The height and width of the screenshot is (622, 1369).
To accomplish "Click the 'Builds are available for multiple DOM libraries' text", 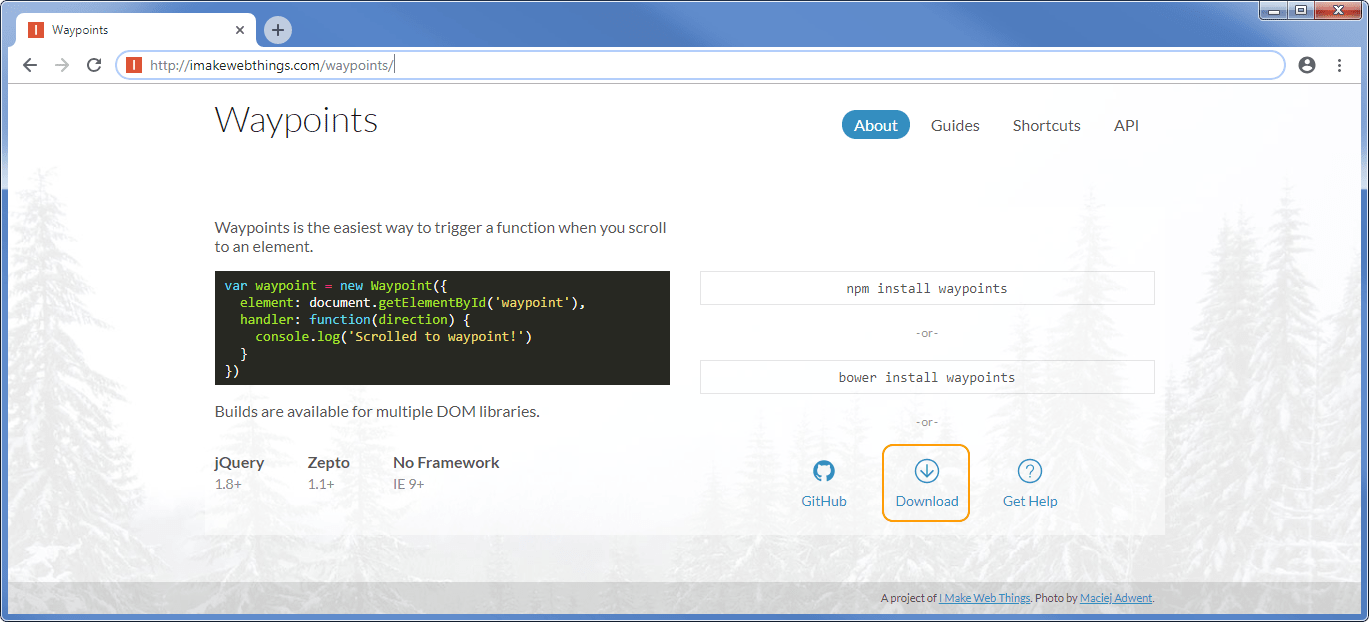I will (x=377, y=411).
